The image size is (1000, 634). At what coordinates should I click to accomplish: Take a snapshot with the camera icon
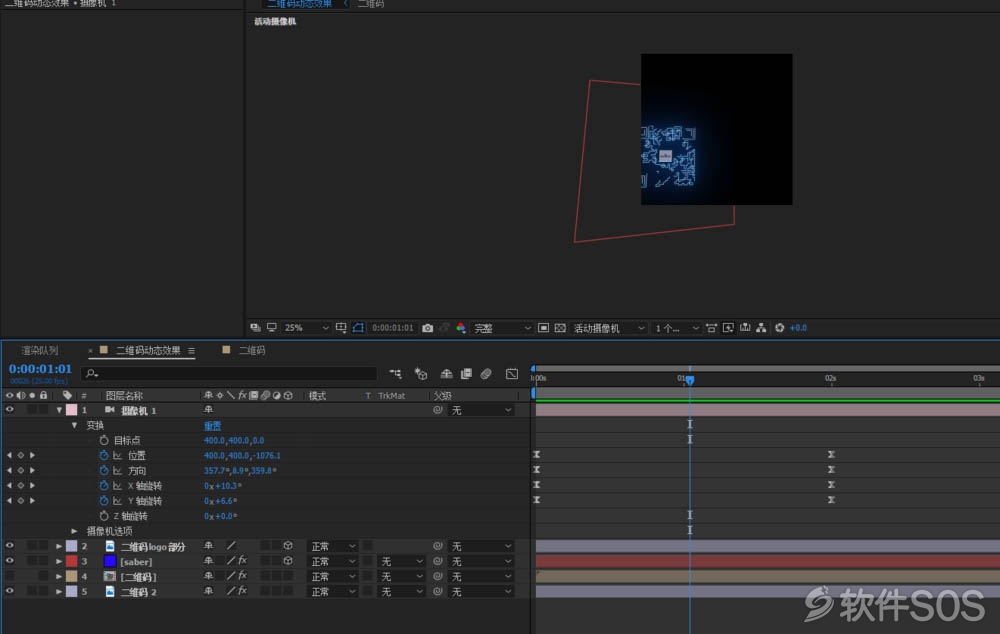pyautogui.click(x=427, y=328)
